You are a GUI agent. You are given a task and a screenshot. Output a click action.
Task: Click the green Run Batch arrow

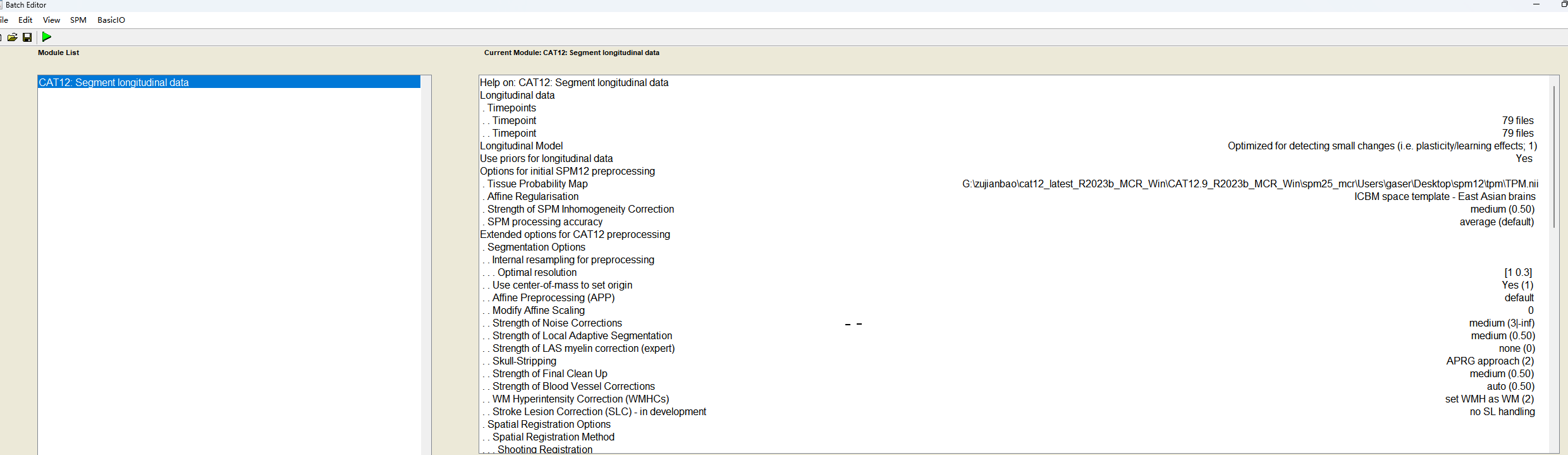coord(47,37)
